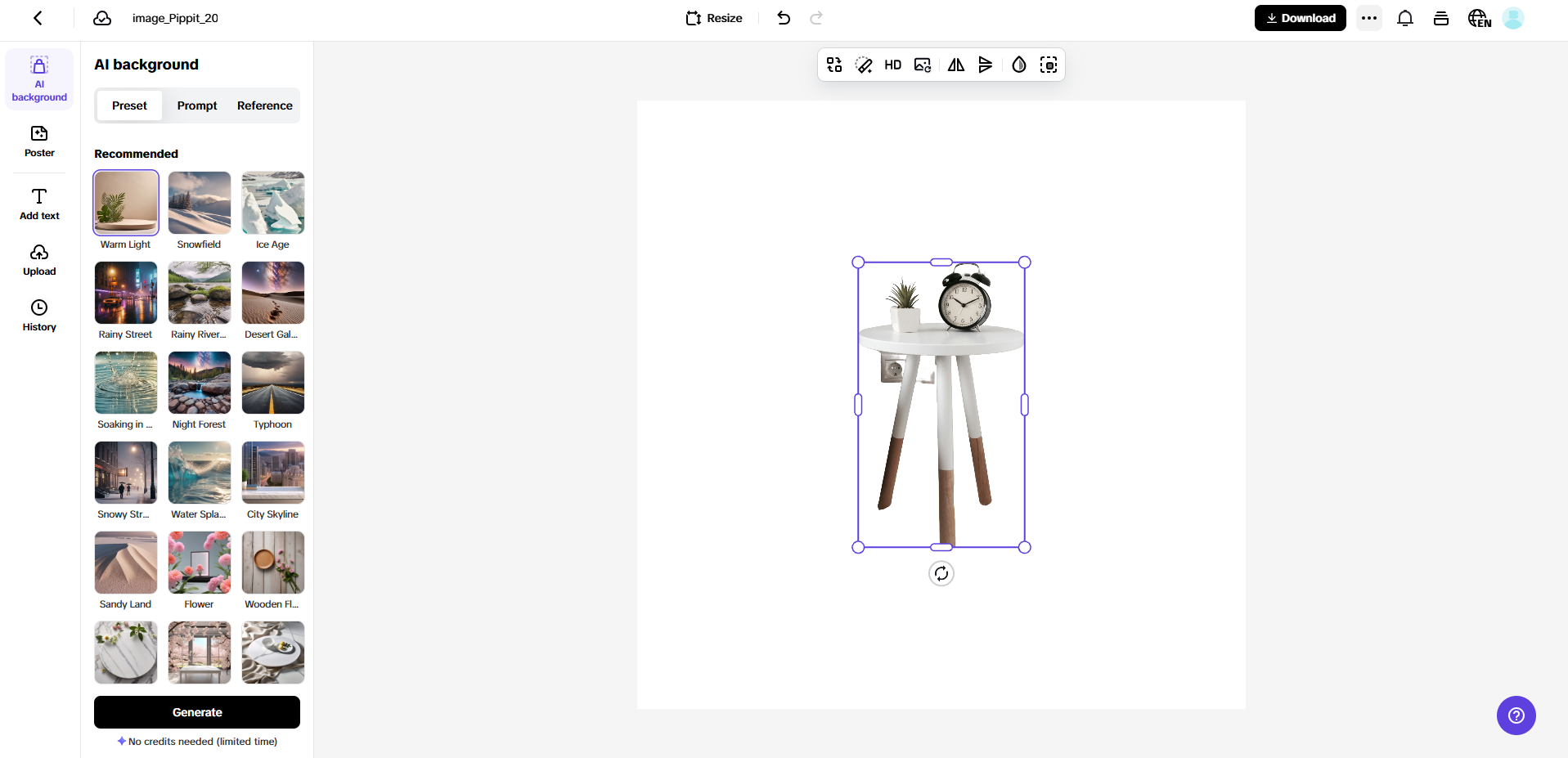Select the AI eraser retouch tool
The width and height of the screenshot is (1568, 758).
[863, 65]
